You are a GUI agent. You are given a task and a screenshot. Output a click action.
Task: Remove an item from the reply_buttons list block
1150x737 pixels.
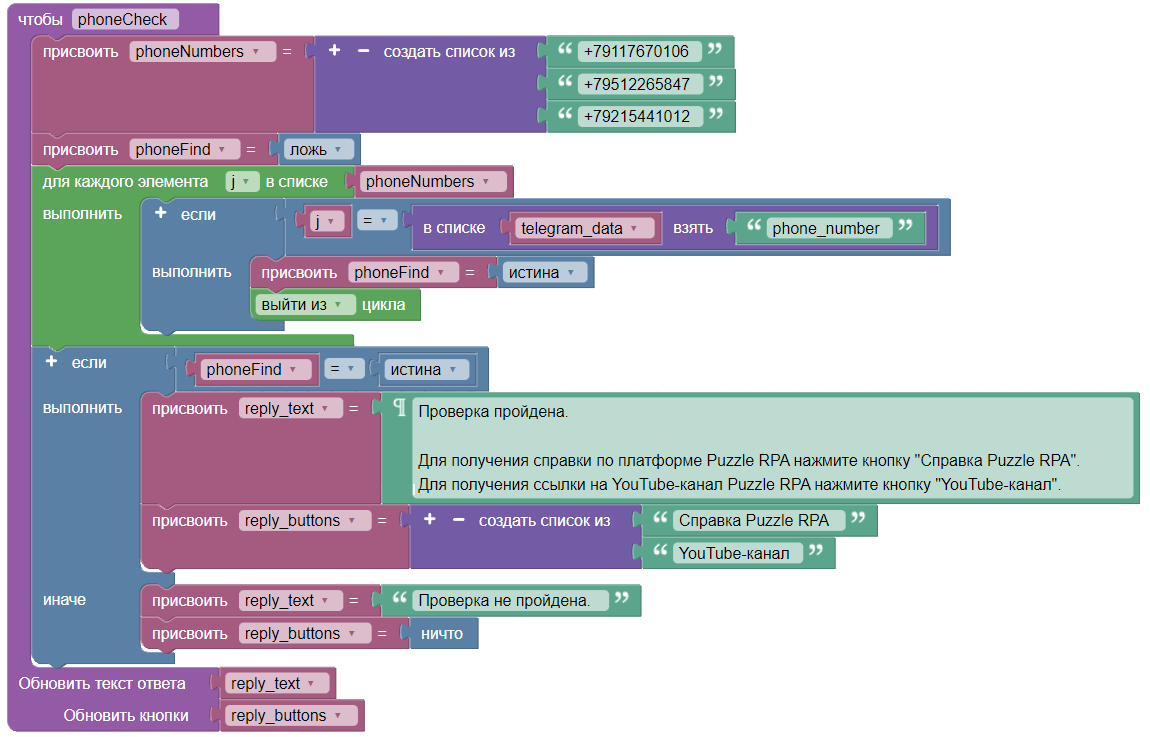(458, 519)
